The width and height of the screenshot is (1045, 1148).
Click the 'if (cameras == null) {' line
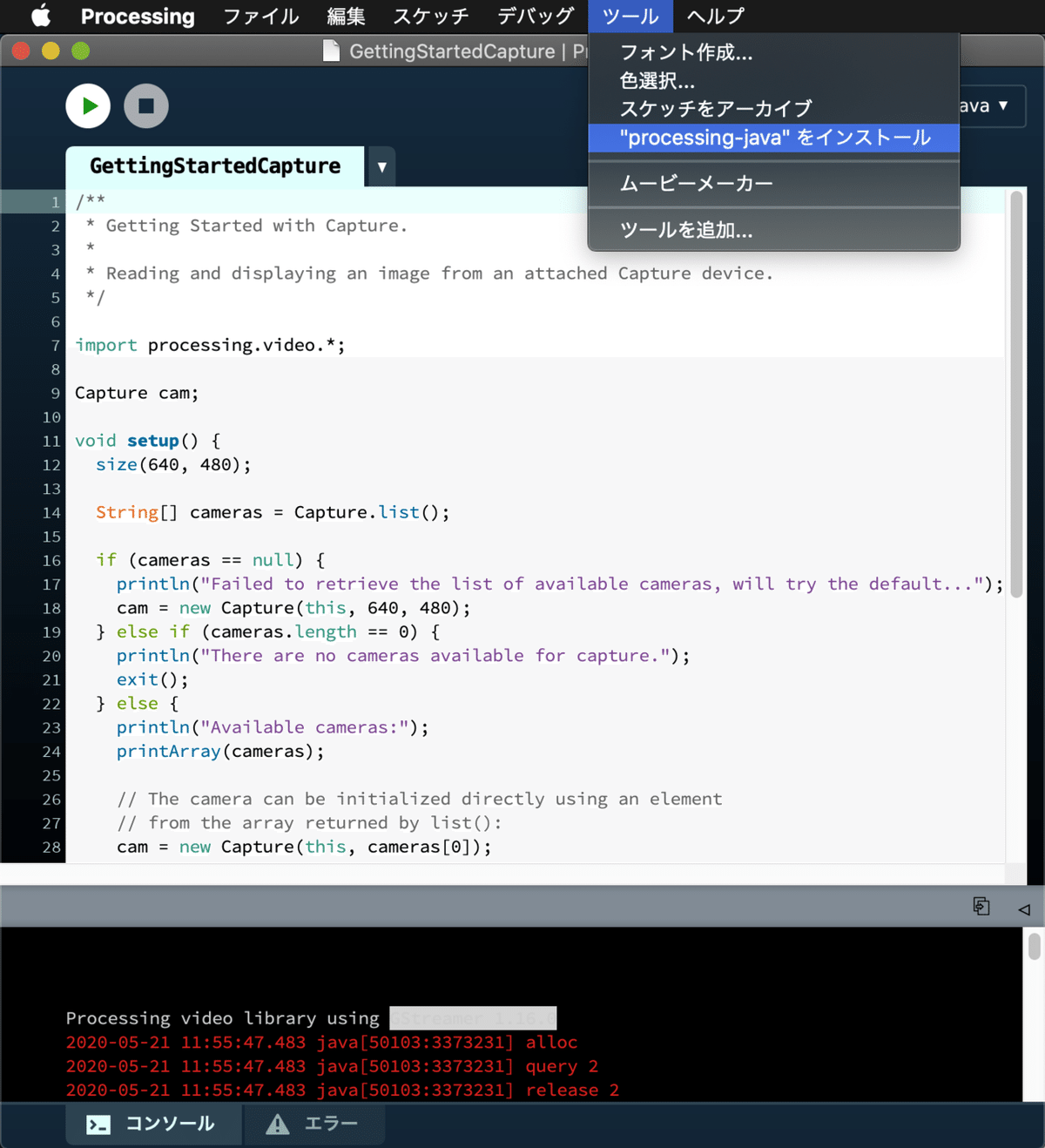click(210, 561)
